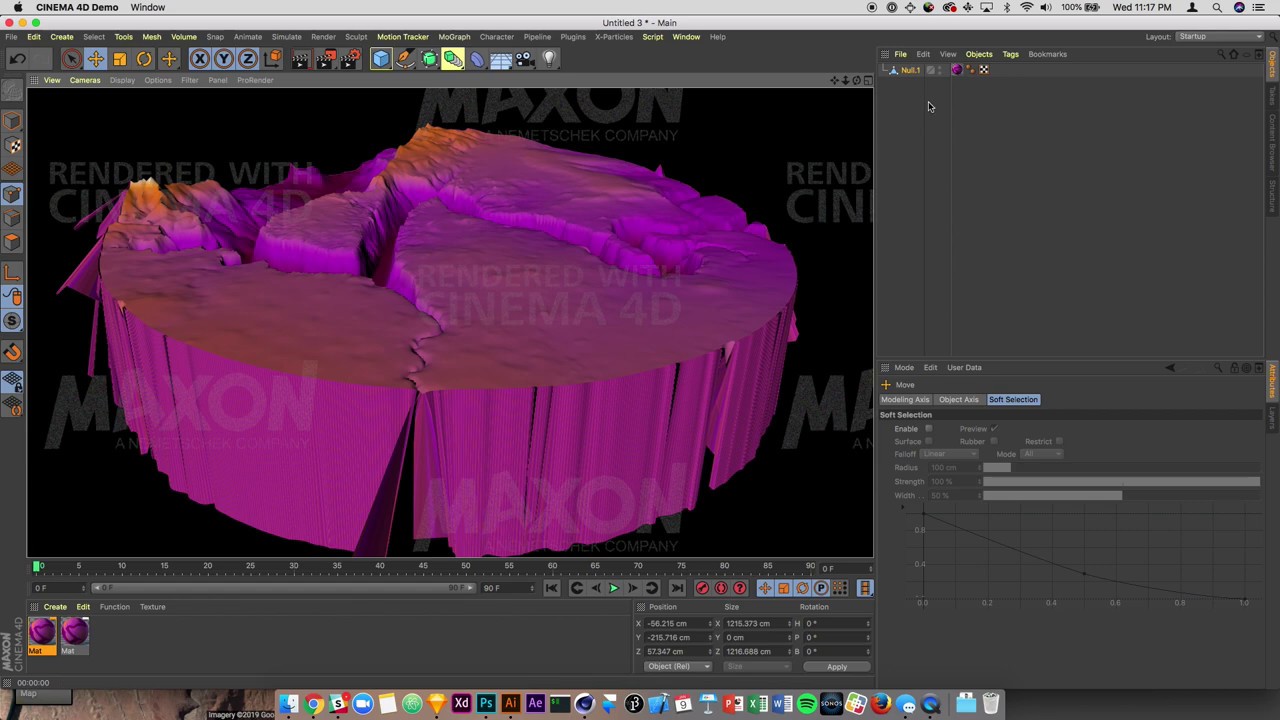Click the Apply button
The height and width of the screenshot is (720, 1280).
click(x=837, y=667)
